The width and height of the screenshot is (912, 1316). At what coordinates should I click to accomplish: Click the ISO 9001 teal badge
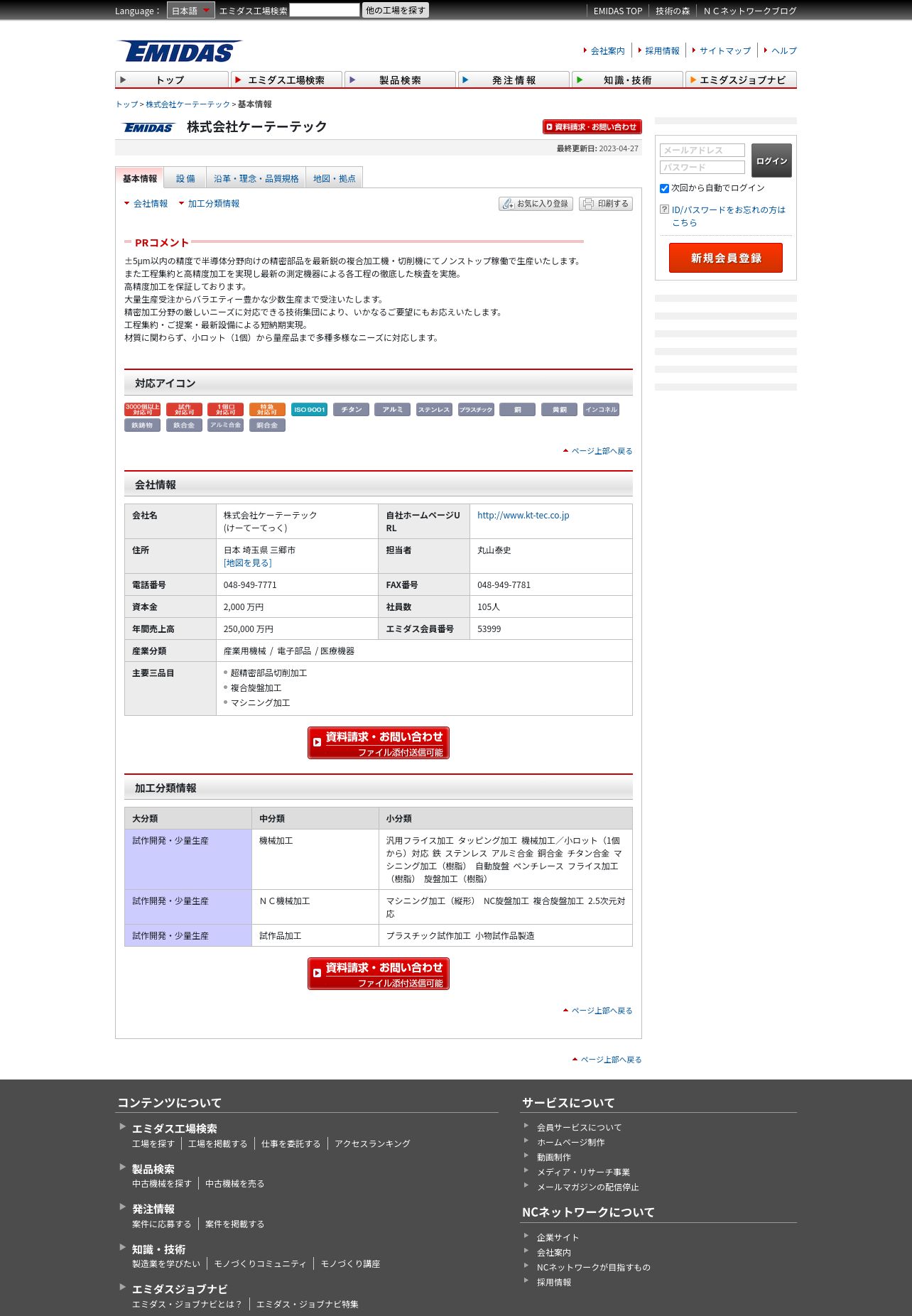point(309,410)
